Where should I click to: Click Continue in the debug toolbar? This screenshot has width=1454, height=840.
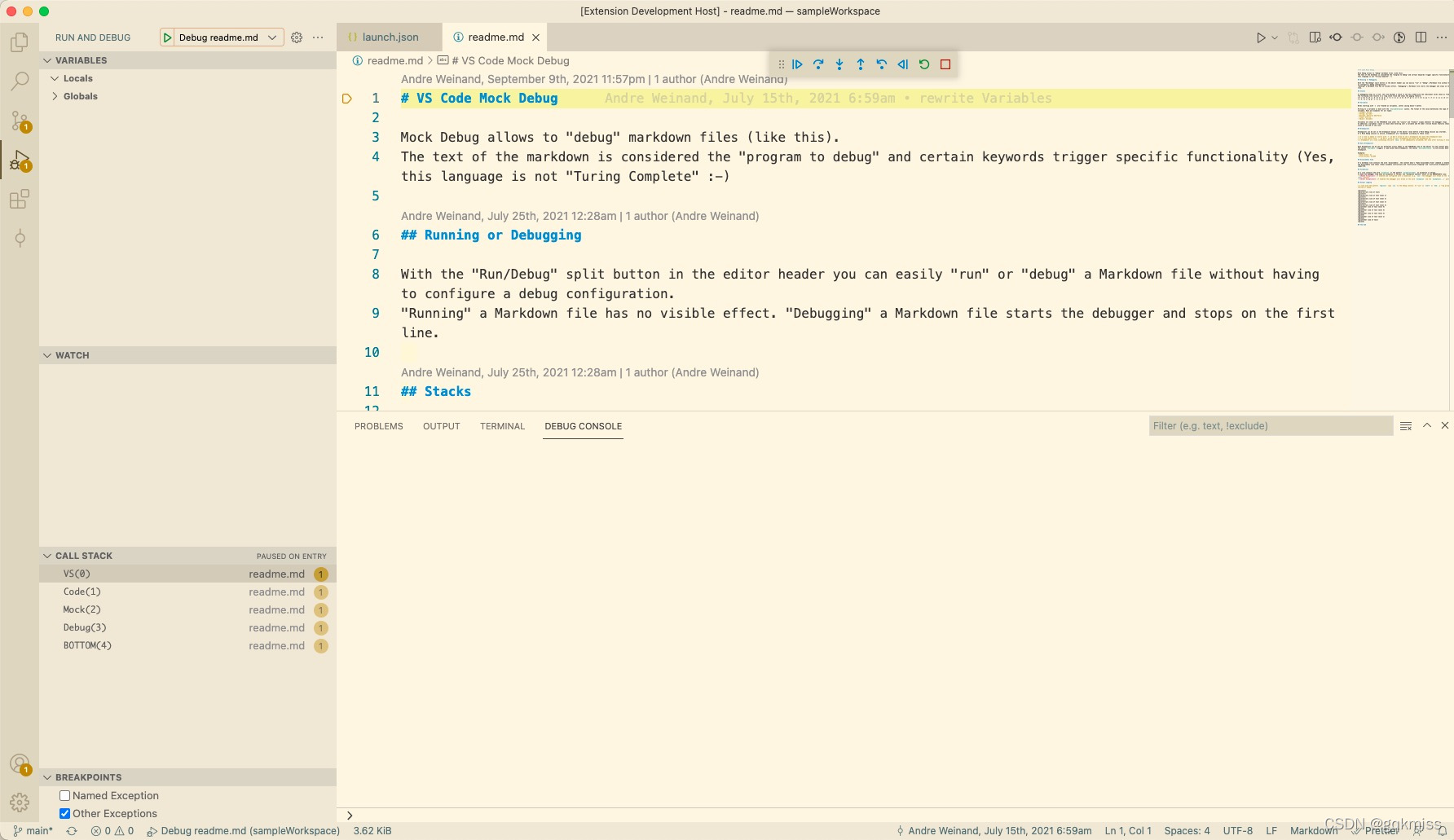click(x=797, y=64)
